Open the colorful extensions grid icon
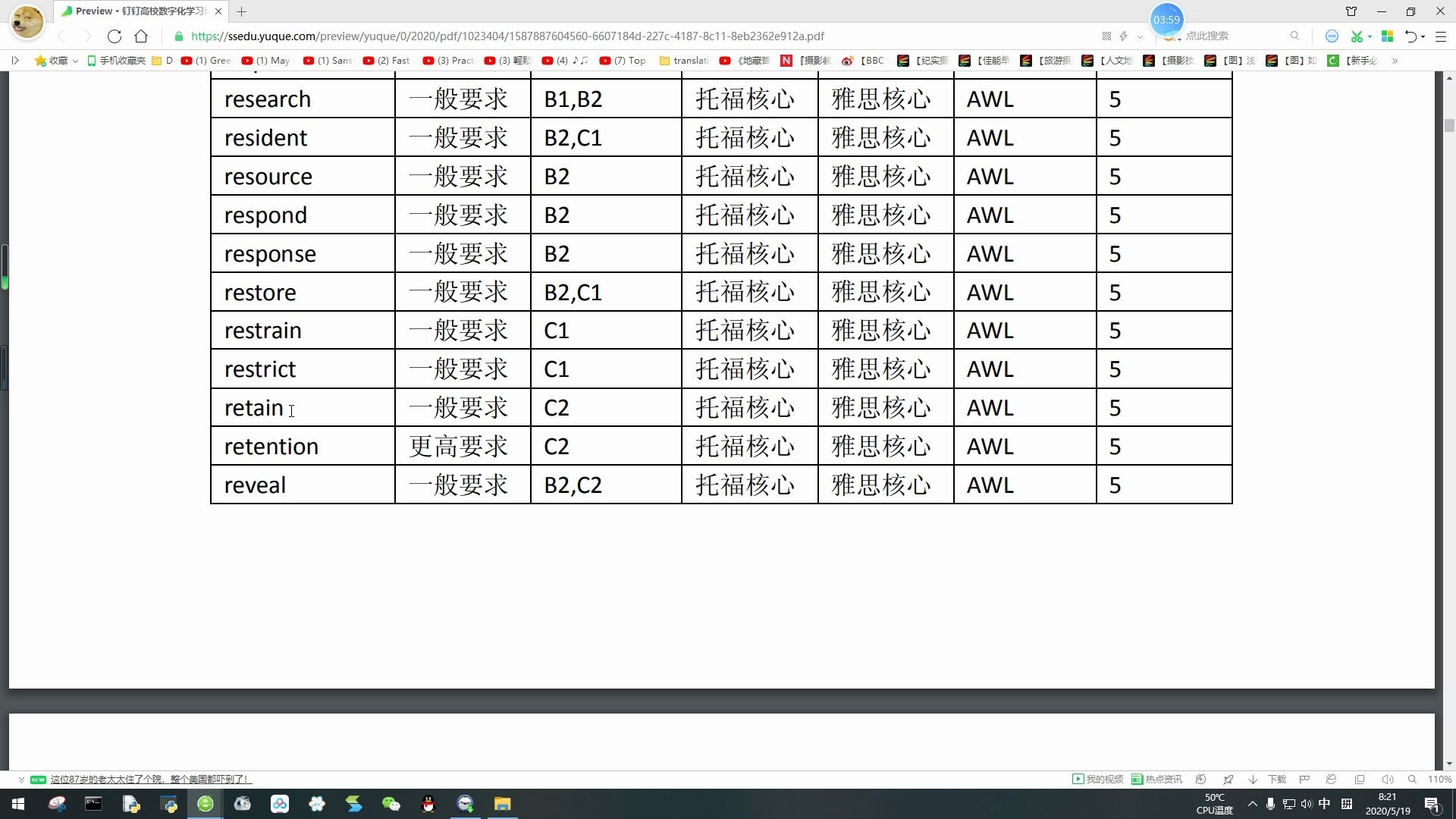1456x819 pixels. pyautogui.click(x=1387, y=36)
